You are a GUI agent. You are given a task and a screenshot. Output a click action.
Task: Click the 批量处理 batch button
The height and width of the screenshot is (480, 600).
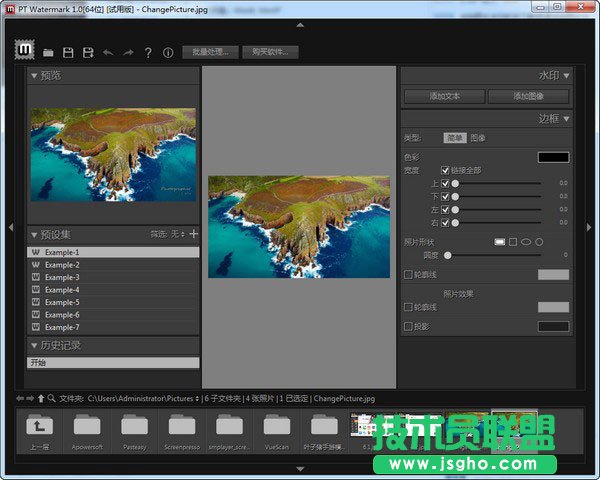[210, 52]
